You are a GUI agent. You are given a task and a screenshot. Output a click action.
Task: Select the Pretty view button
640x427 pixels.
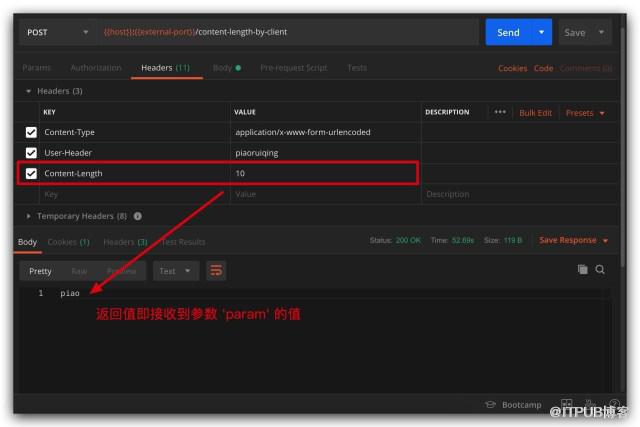point(40,271)
